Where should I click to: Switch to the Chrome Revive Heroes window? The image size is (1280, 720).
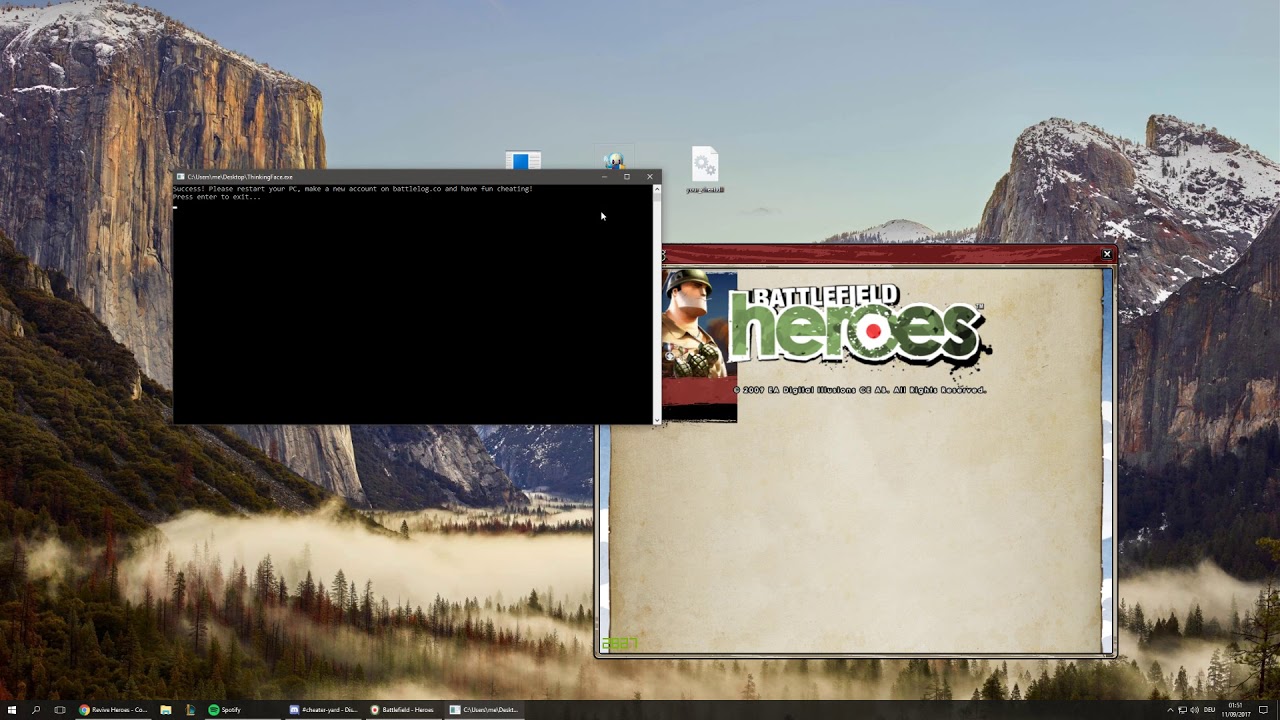click(x=114, y=710)
